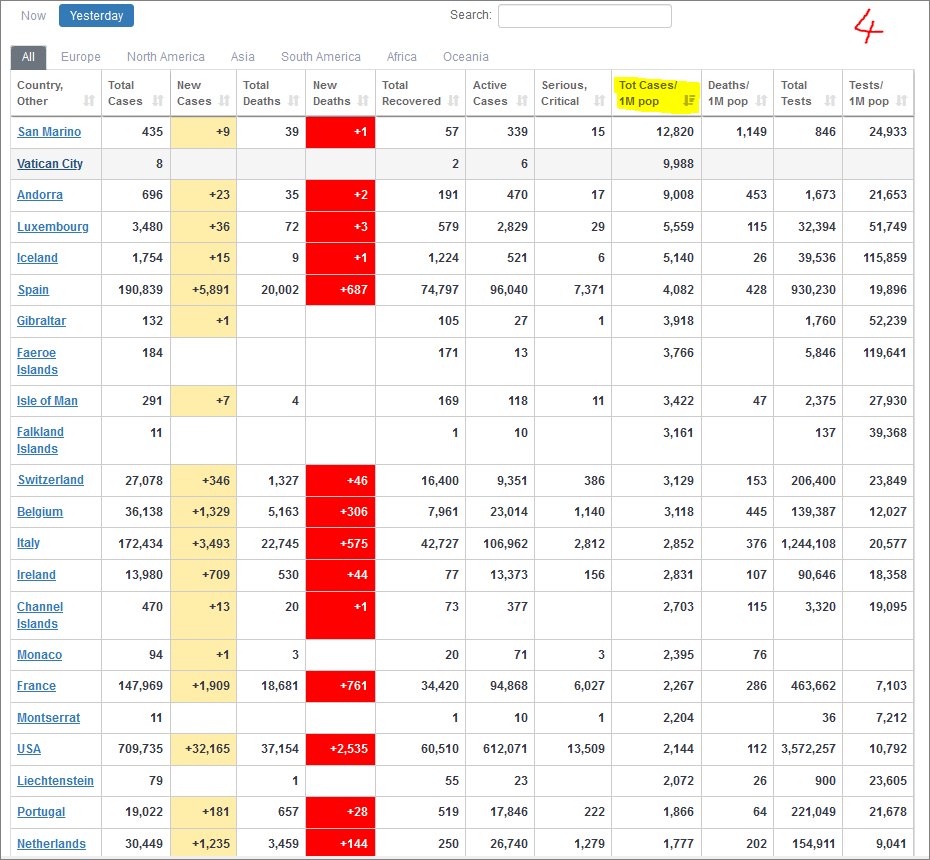Click highlighted Tot Cases/1M pop sort icon
This screenshot has width=930, height=860.
coord(689,101)
